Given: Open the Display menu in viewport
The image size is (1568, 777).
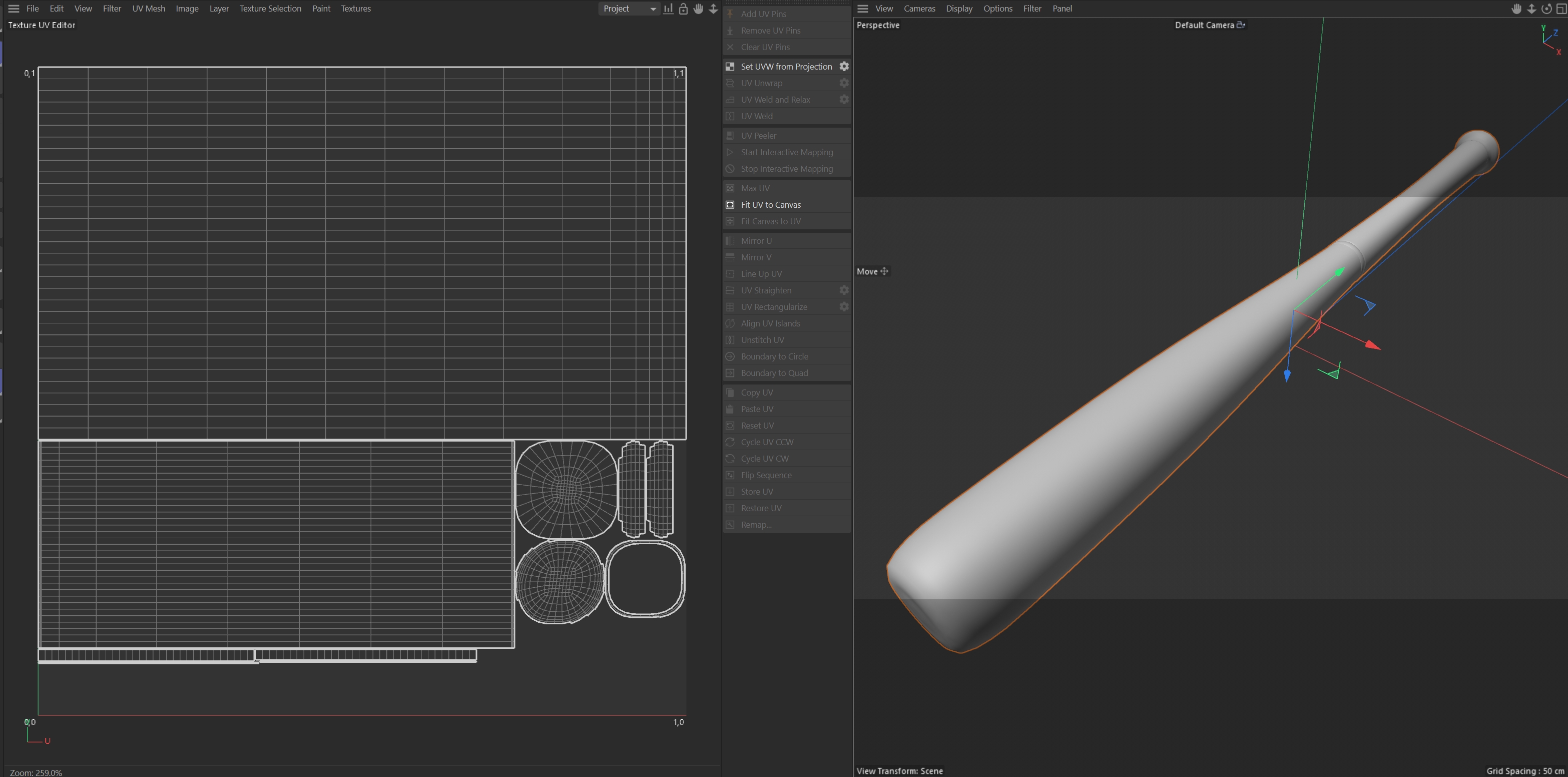Looking at the screenshot, I should [x=959, y=9].
